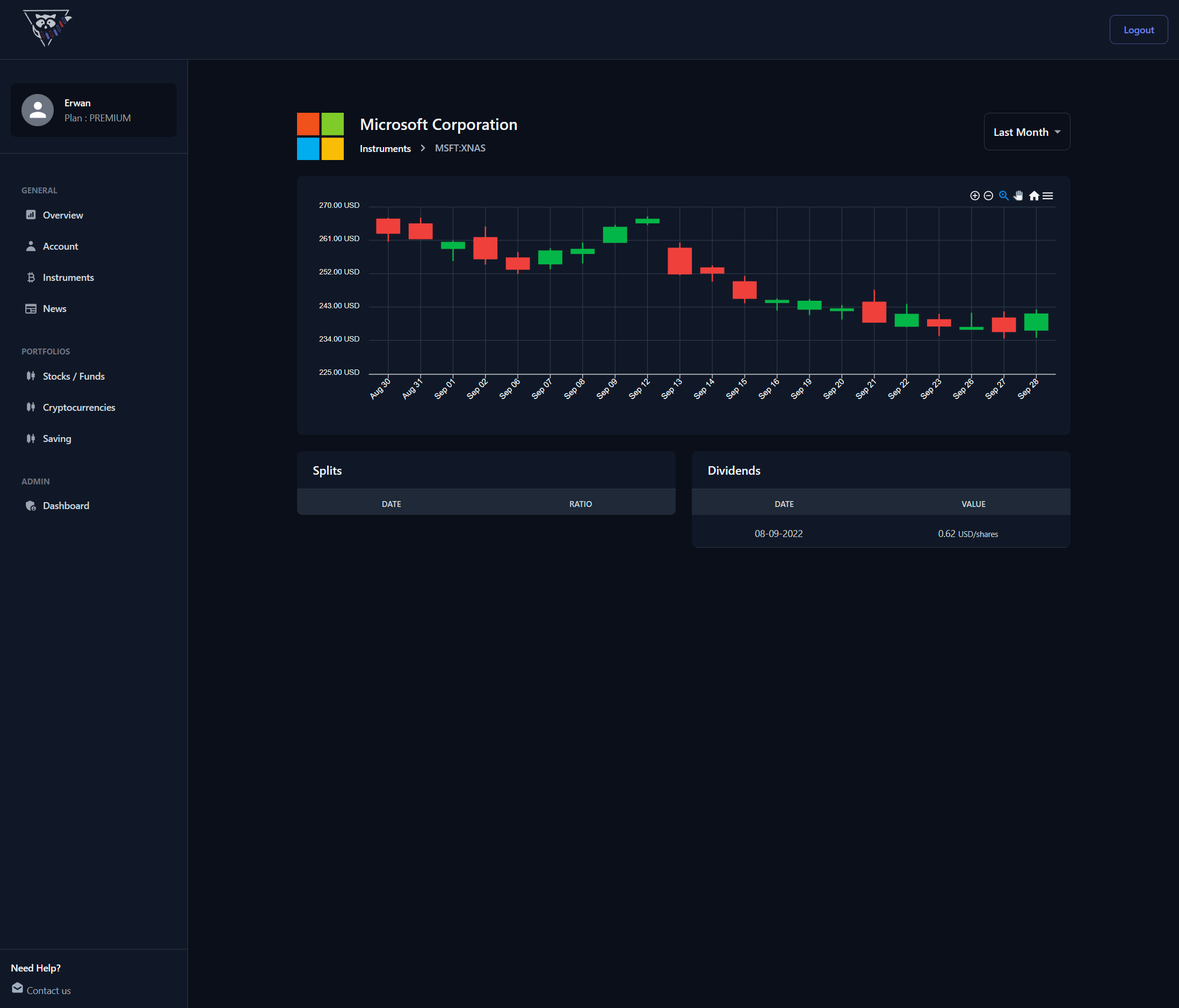The image size is (1179, 1008).
Task: Click the Stocks / Funds candlestick icon
Action: tap(31, 375)
